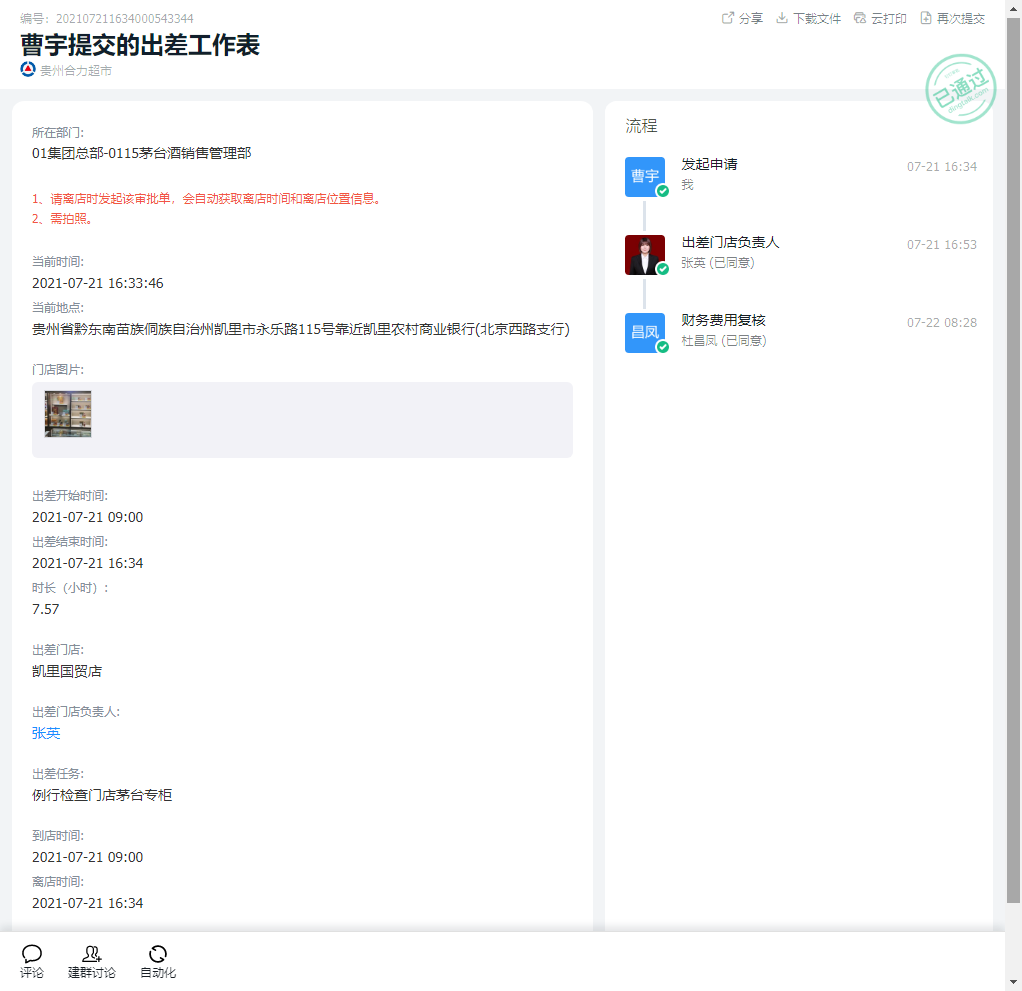Start a group discussion via bottom icon

[92, 954]
